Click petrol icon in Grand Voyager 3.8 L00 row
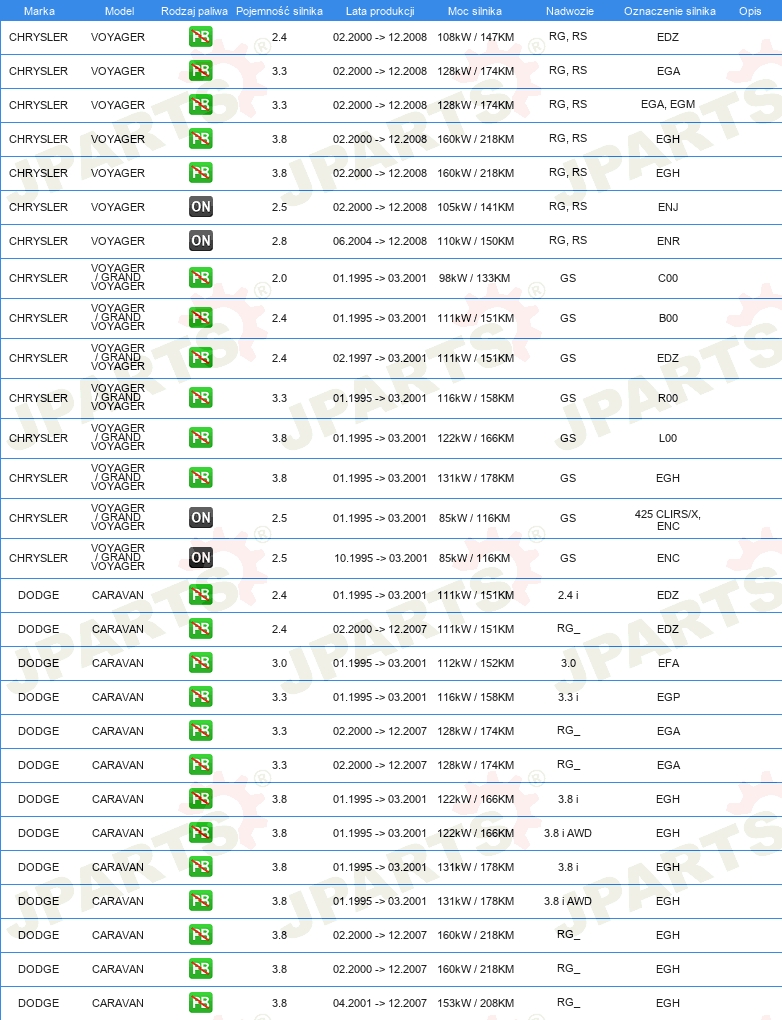The image size is (782, 1020). [200, 438]
